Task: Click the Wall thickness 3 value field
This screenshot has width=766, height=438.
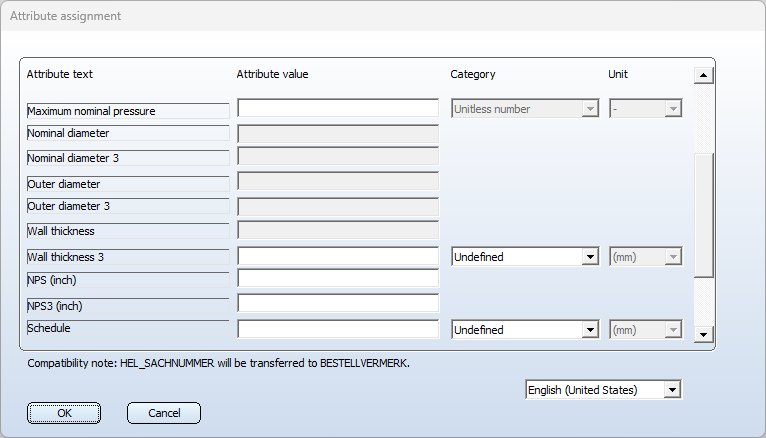Action: [338, 256]
